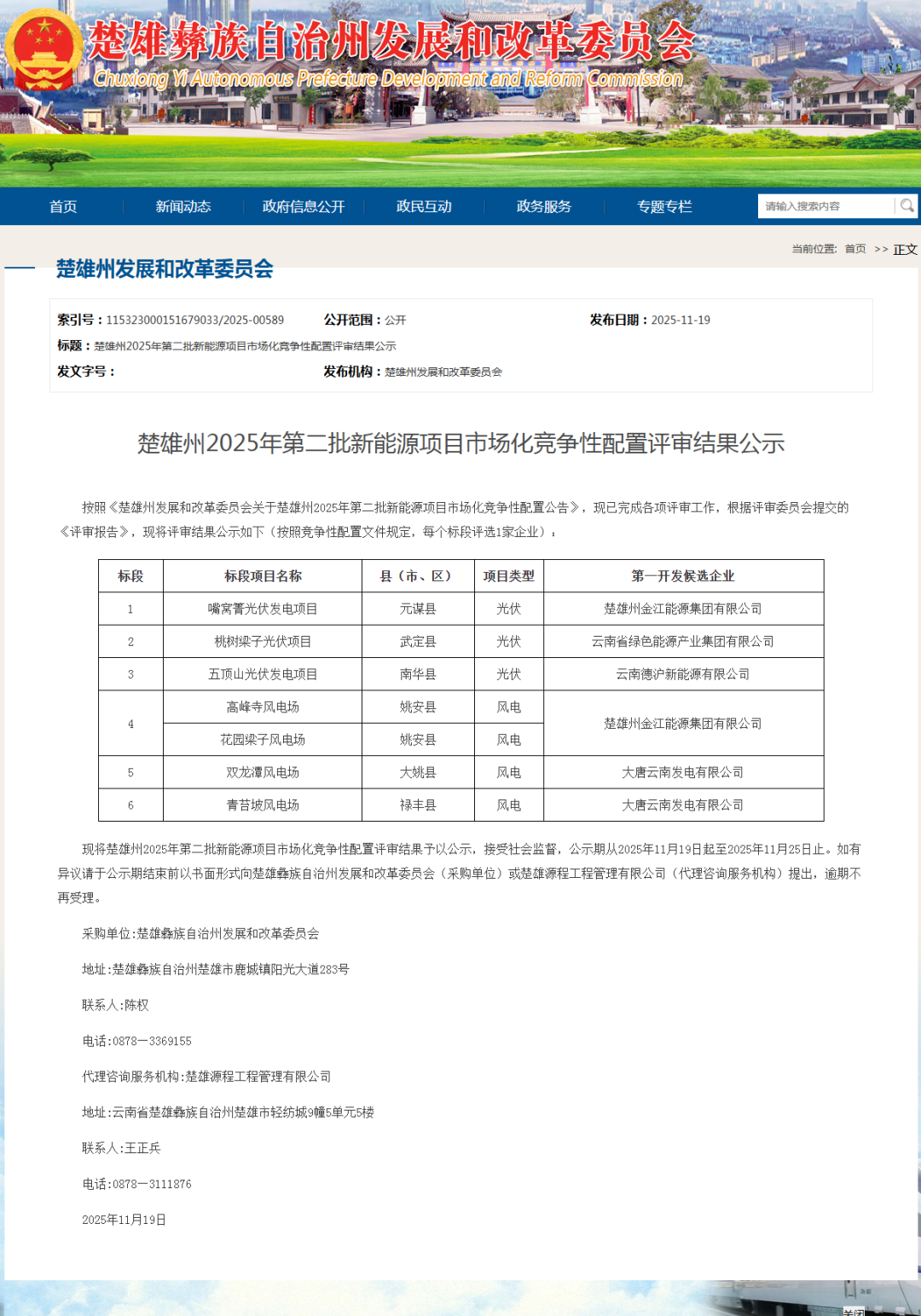
Task: Click the 发布日期 2025-11-19 field
Action: click(648, 320)
